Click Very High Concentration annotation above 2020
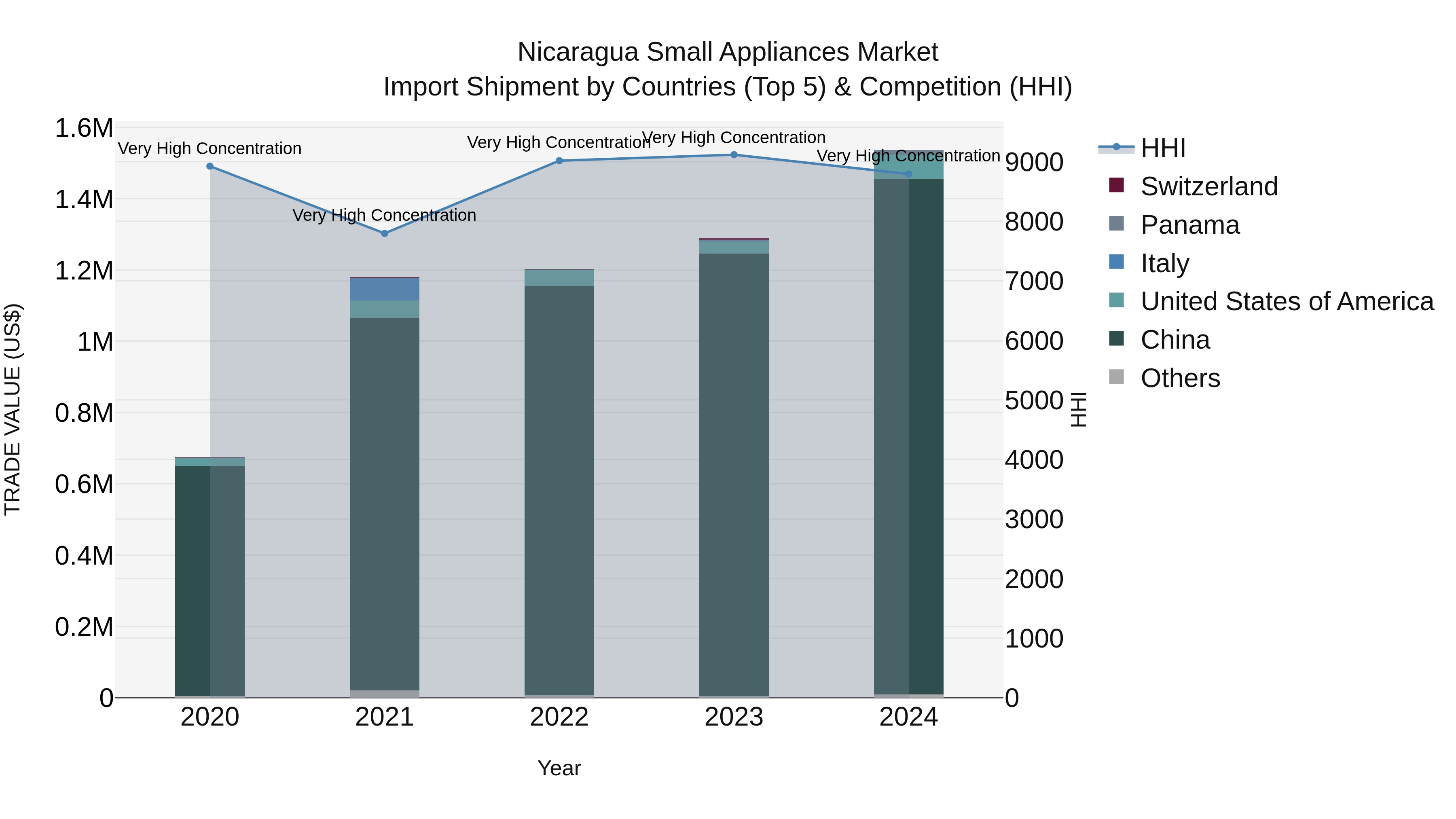 (x=210, y=149)
